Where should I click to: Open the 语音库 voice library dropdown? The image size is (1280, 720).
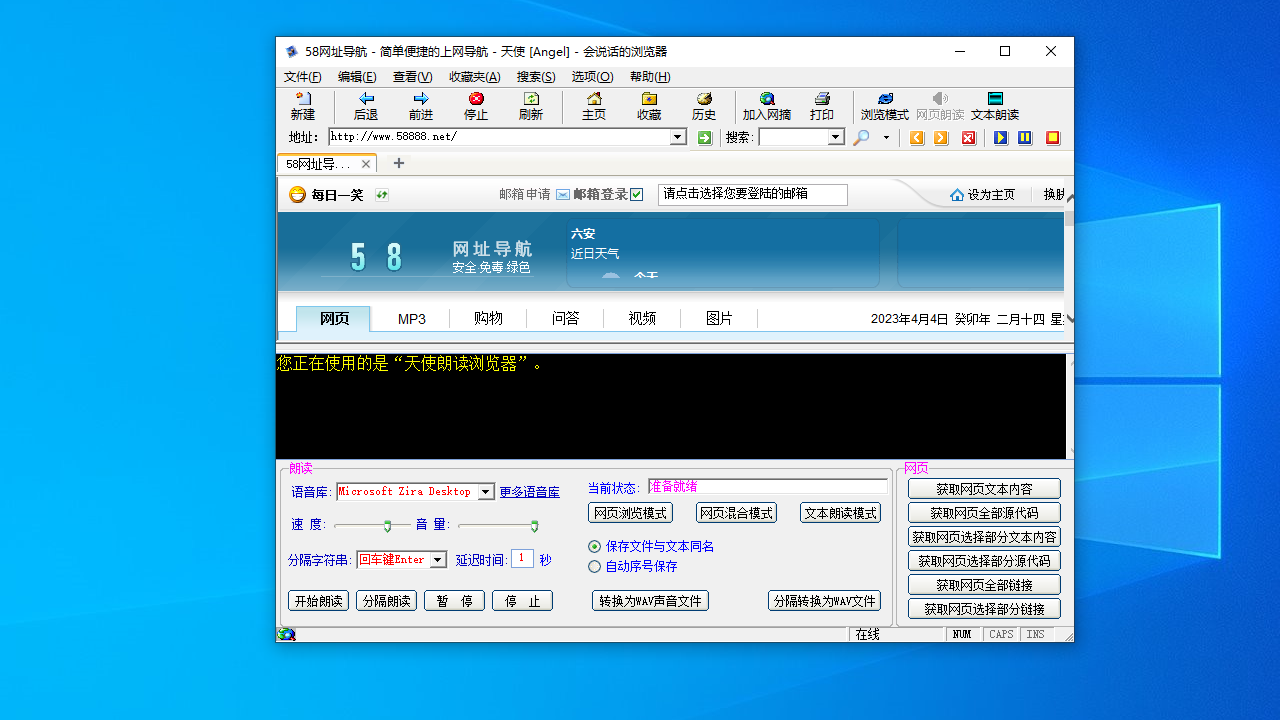pos(486,491)
